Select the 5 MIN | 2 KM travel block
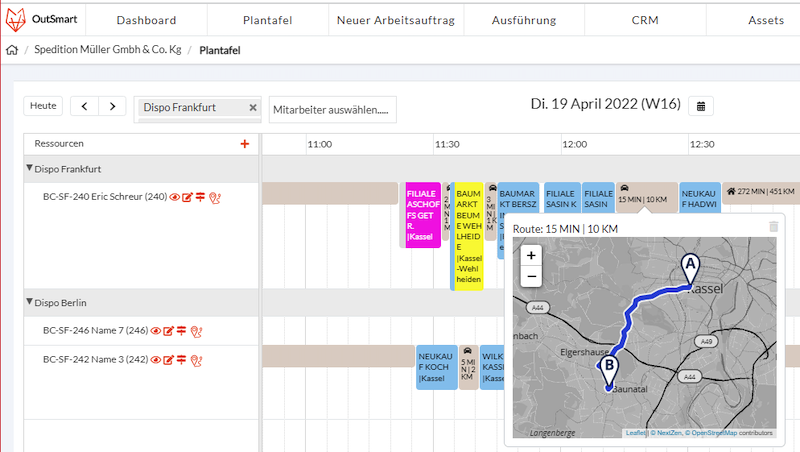800x452 pixels. pyautogui.click(x=468, y=367)
